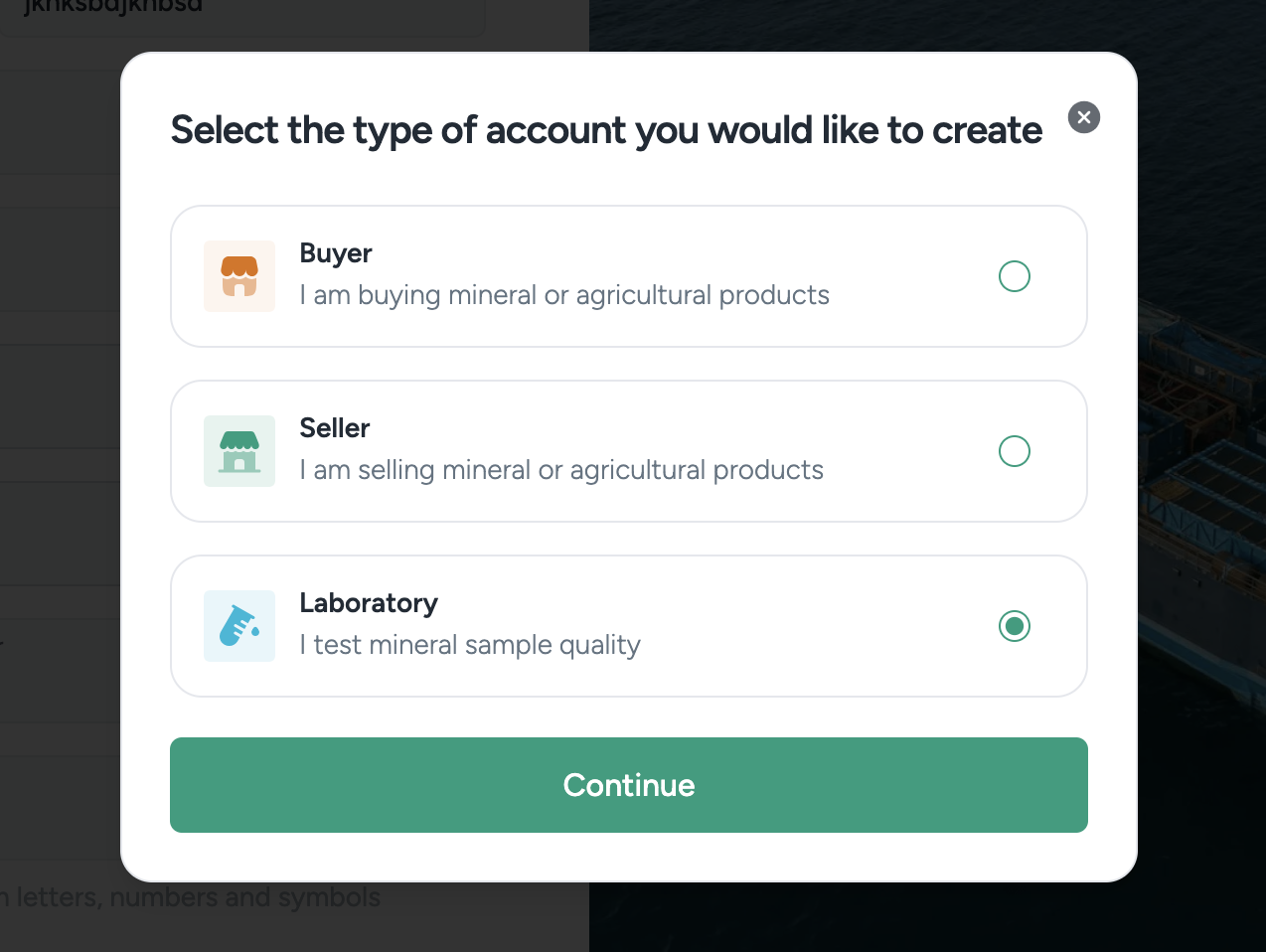
Task: Click the "Laboratory" option title
Action: (x=369, y=603)
